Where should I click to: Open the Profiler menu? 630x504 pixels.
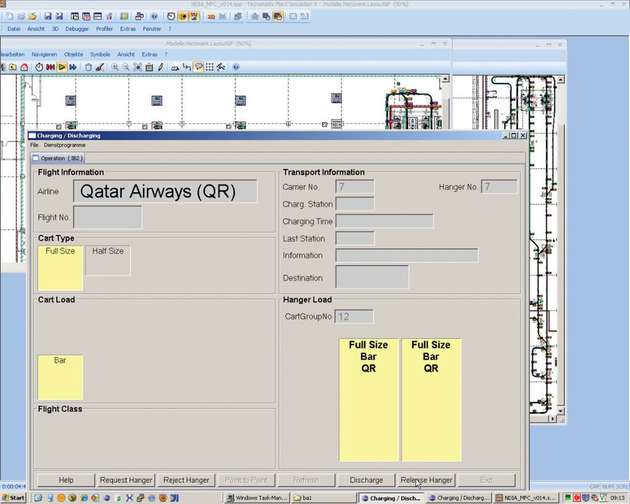tap(104, 29)
